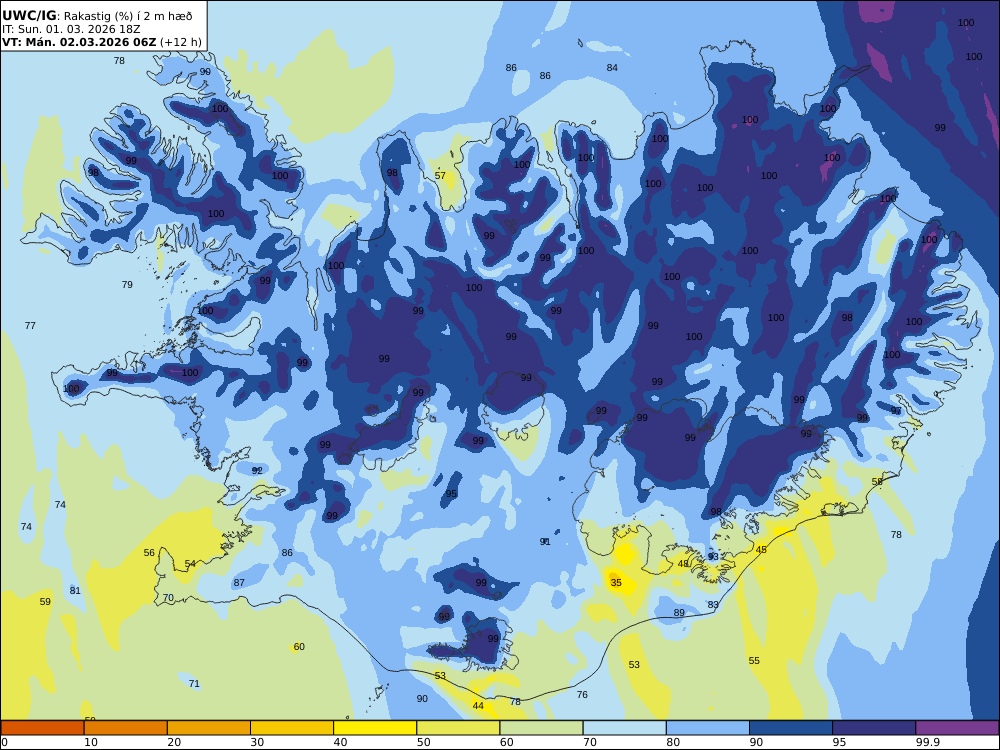1000x750 pixels.
Task: Click the humidity value '91' on map
Action: (x=545, y=541)
